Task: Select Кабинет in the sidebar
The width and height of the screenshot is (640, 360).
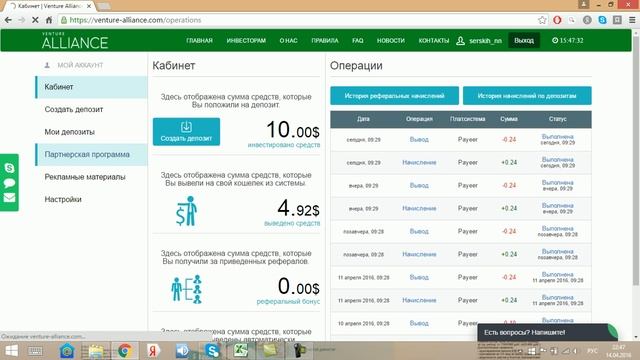Action: (x=91, y=87)
